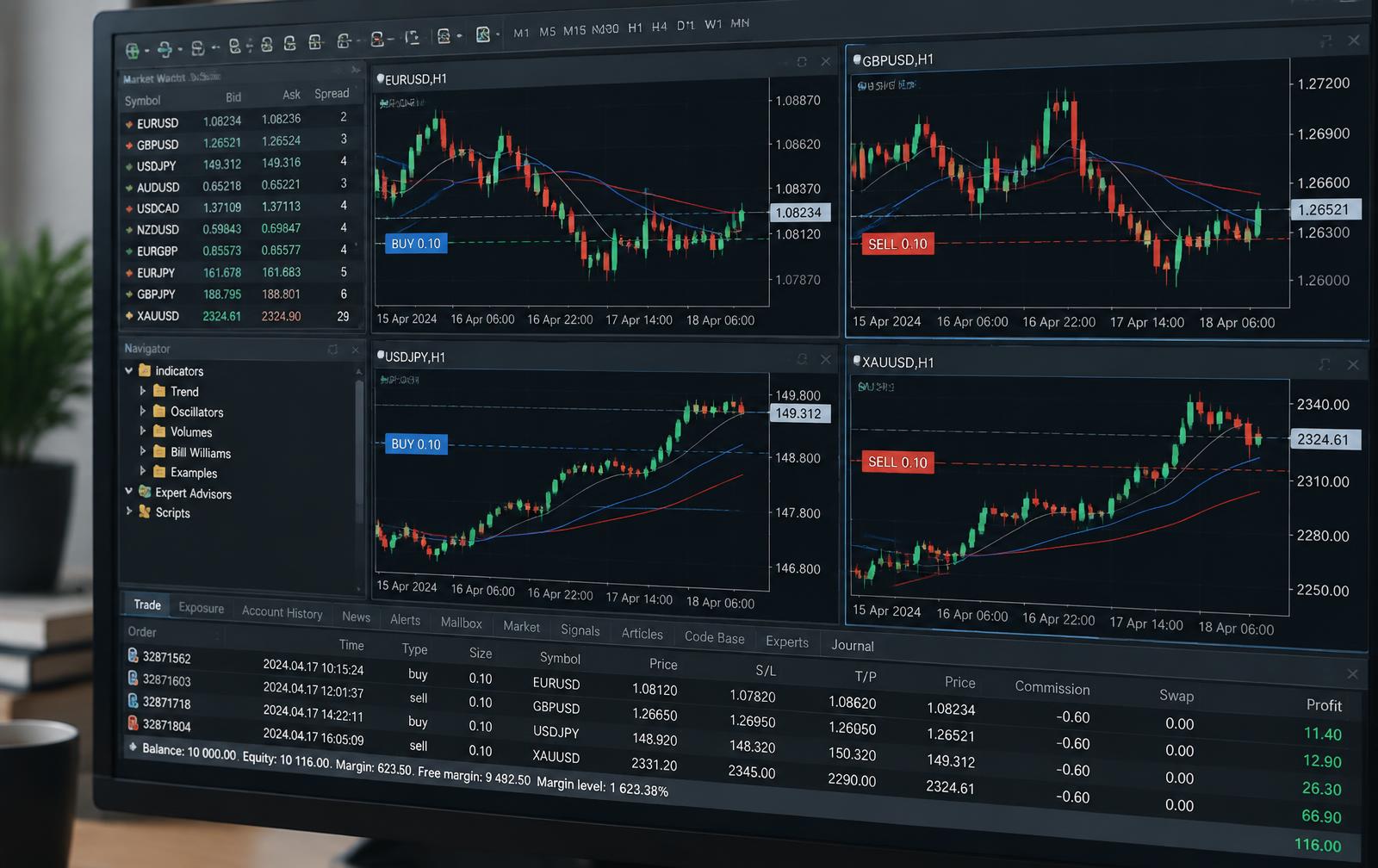Click the balance icon before 'Balance: 10 000.00'
This screenshot has height=868, width=1378.
click(133, 747)
